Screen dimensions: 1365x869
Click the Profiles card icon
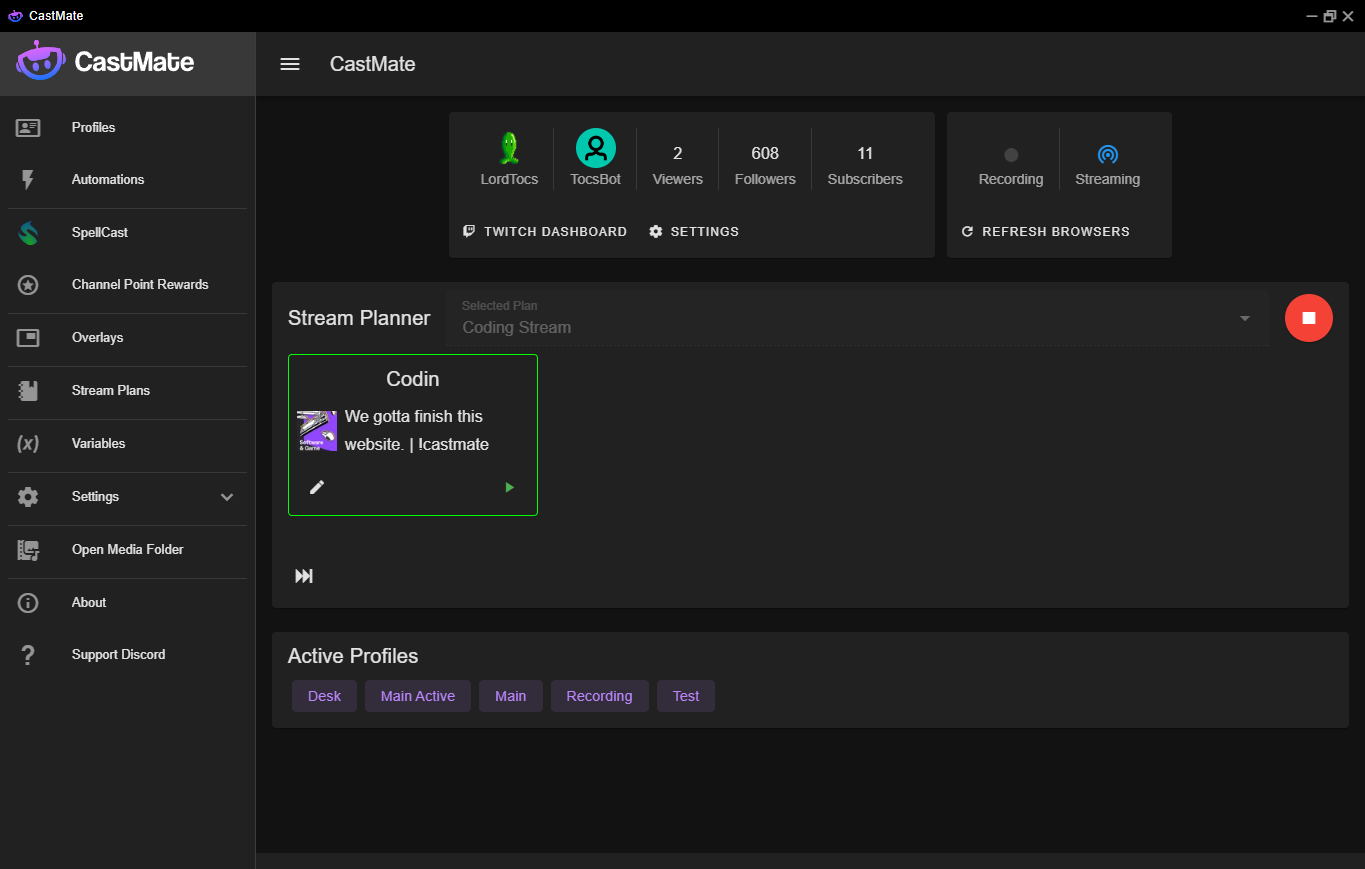pyautogui.click(x=28, y=127)
